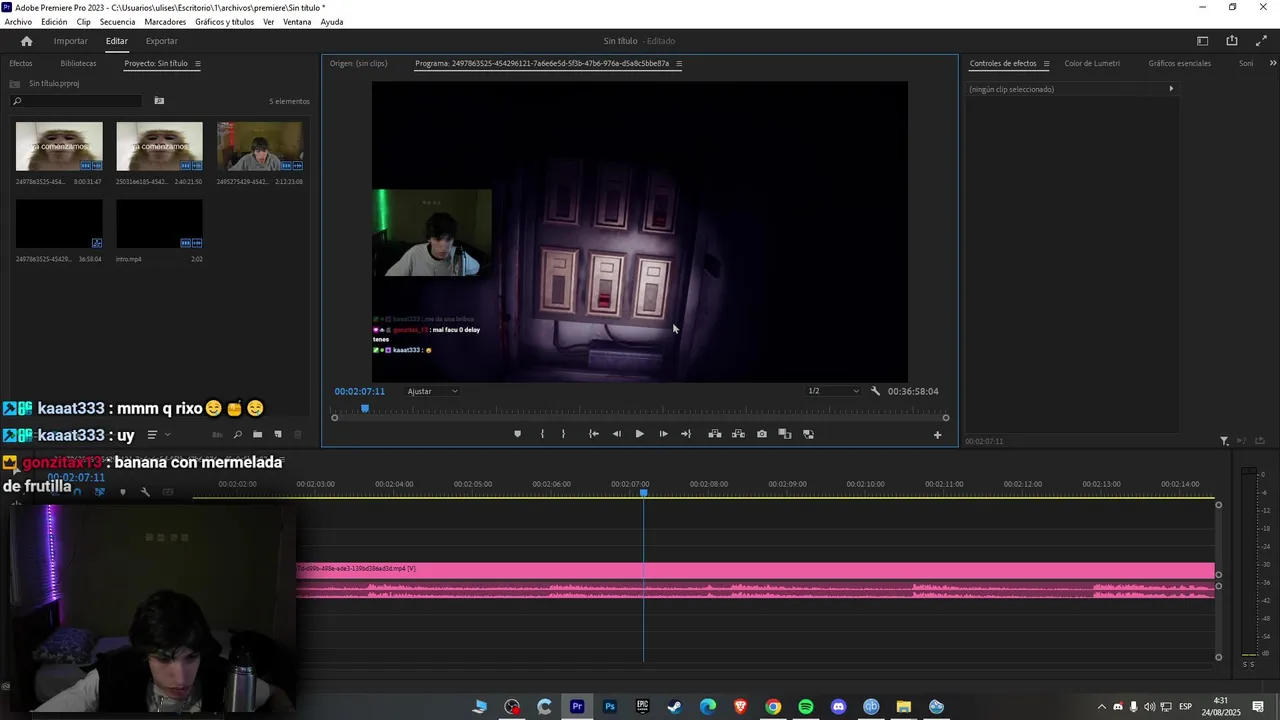Screen dimensions: 1280x720
Task: Select the intro.mp4 thumbnail
Action: 159,224
